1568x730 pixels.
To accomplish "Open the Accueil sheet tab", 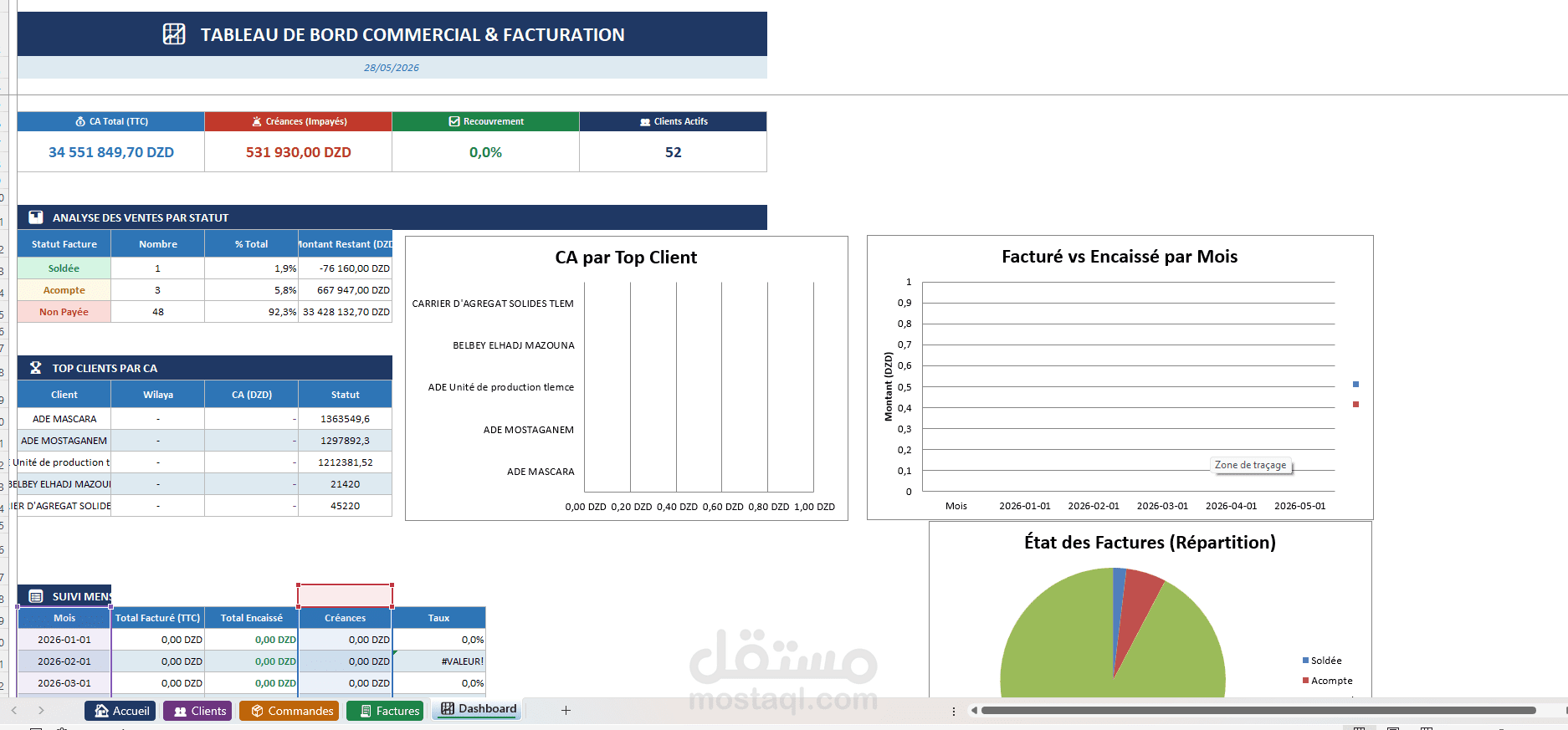I will click(121, 711).
